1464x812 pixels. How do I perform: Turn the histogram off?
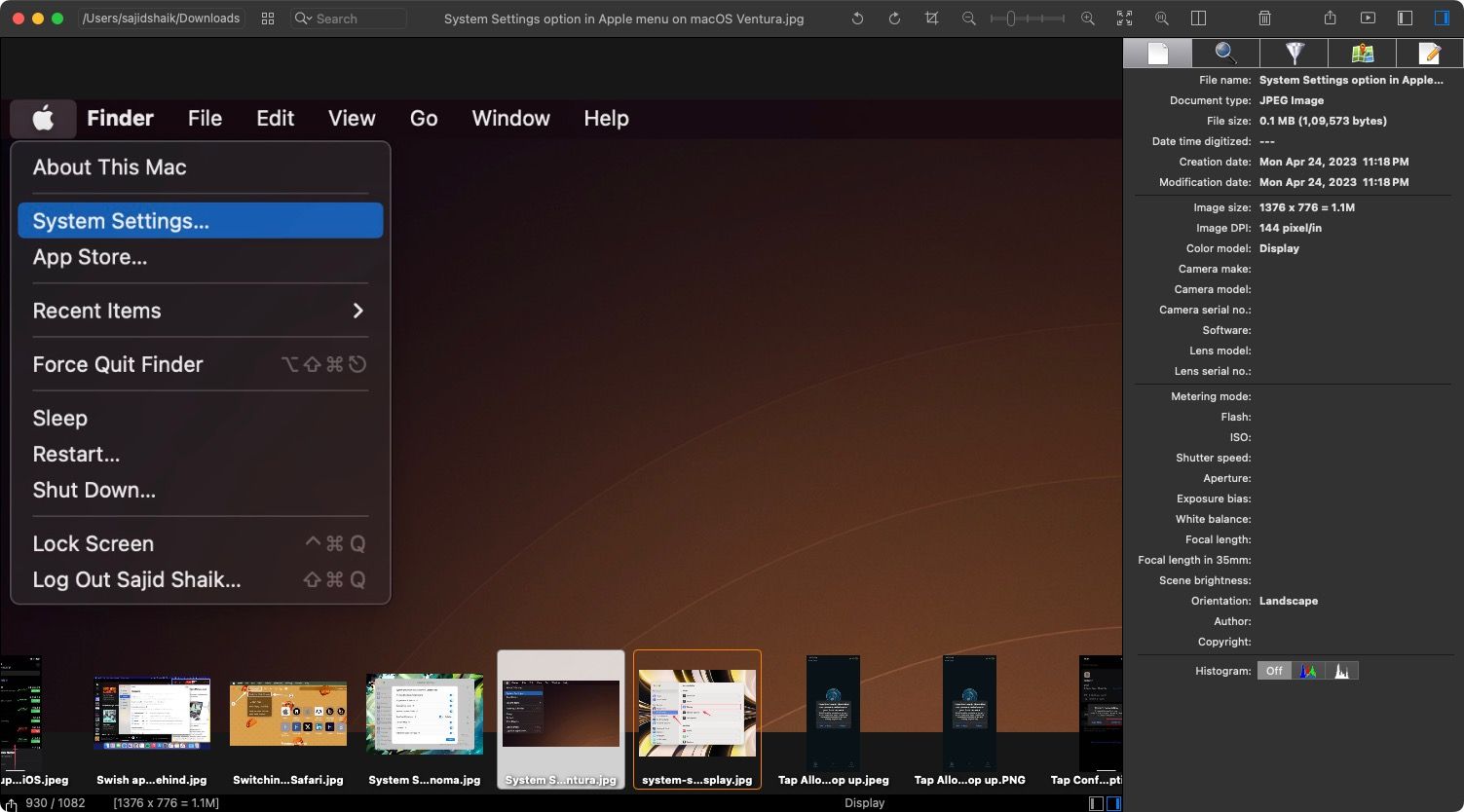click(1274, 671)
